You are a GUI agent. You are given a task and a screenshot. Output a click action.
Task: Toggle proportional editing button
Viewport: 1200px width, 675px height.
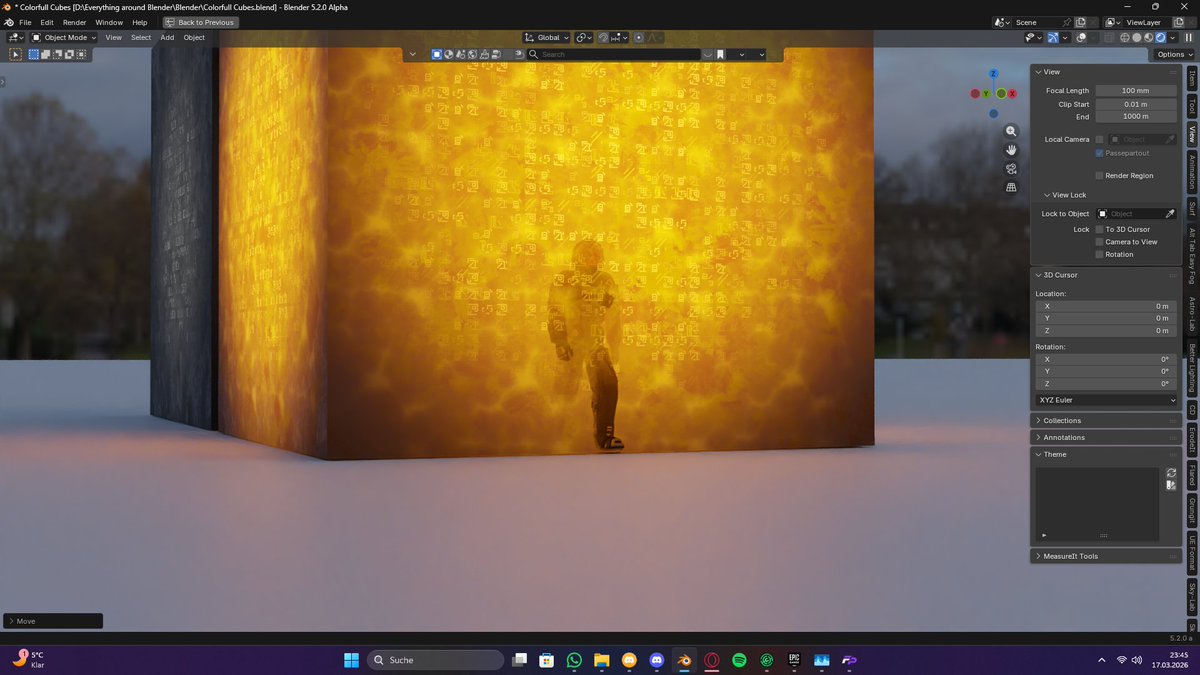click(x=639, y=37)
